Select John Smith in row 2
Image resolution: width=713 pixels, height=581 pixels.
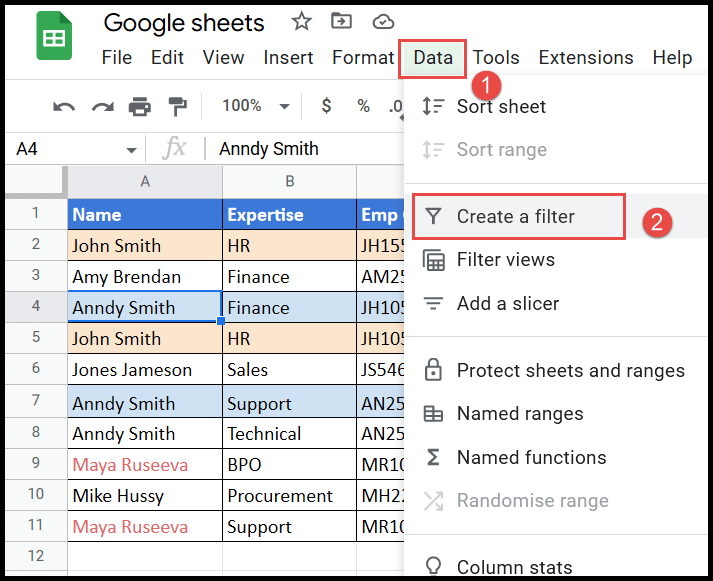[145, 245]
